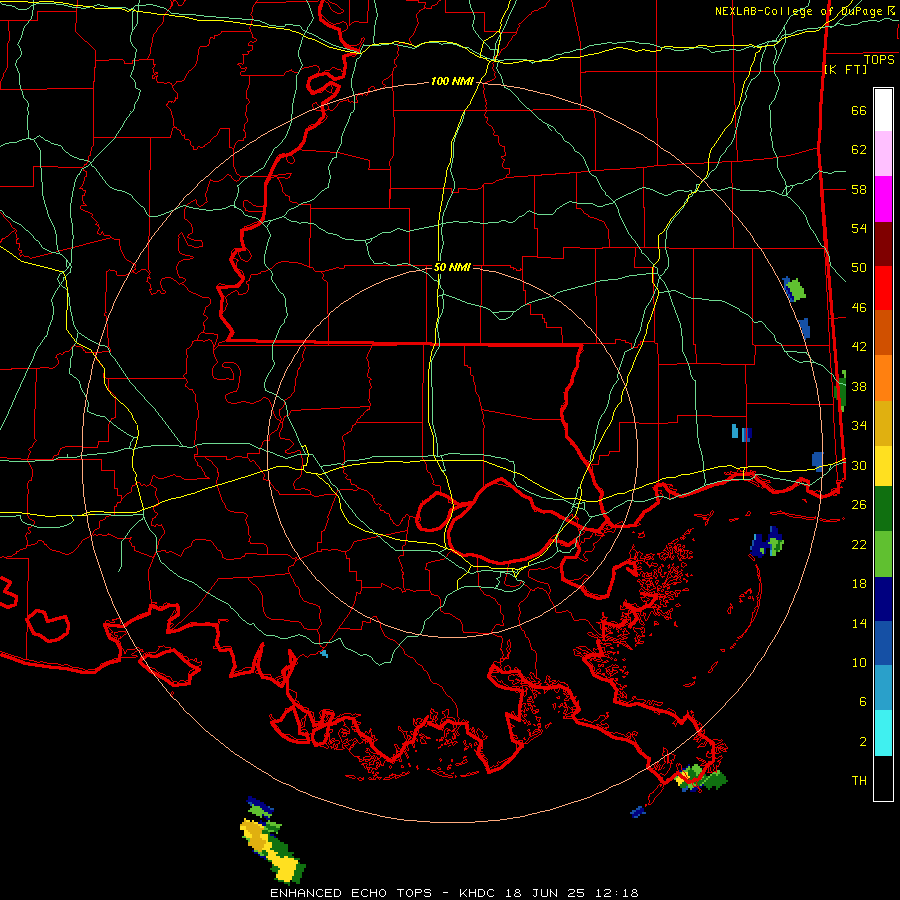Viewport: 900px width, 900px height.
Task: Click the tiny cyan echo pixel on the southwest coast
Action: click(x=324, y=653)
